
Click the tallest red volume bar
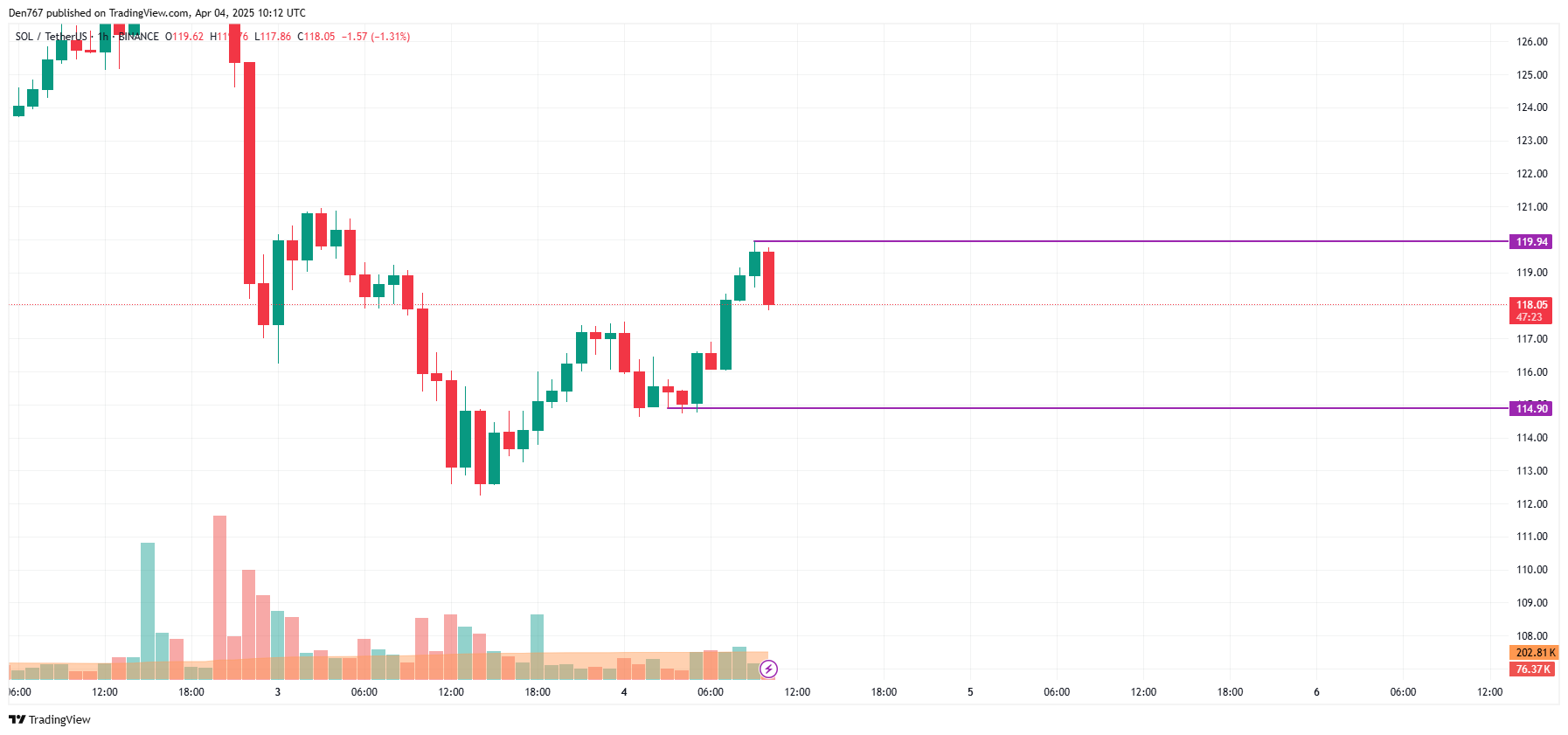point(219,594)
